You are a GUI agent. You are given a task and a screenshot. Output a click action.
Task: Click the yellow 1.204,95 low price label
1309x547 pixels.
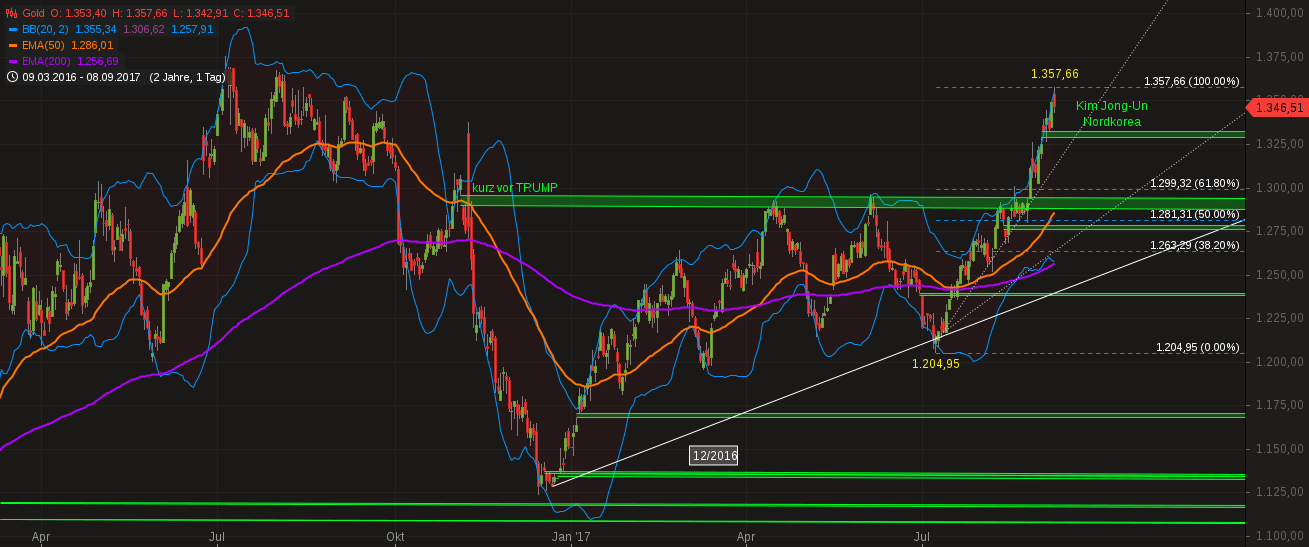pyautogui.click(x=935, y=364)
